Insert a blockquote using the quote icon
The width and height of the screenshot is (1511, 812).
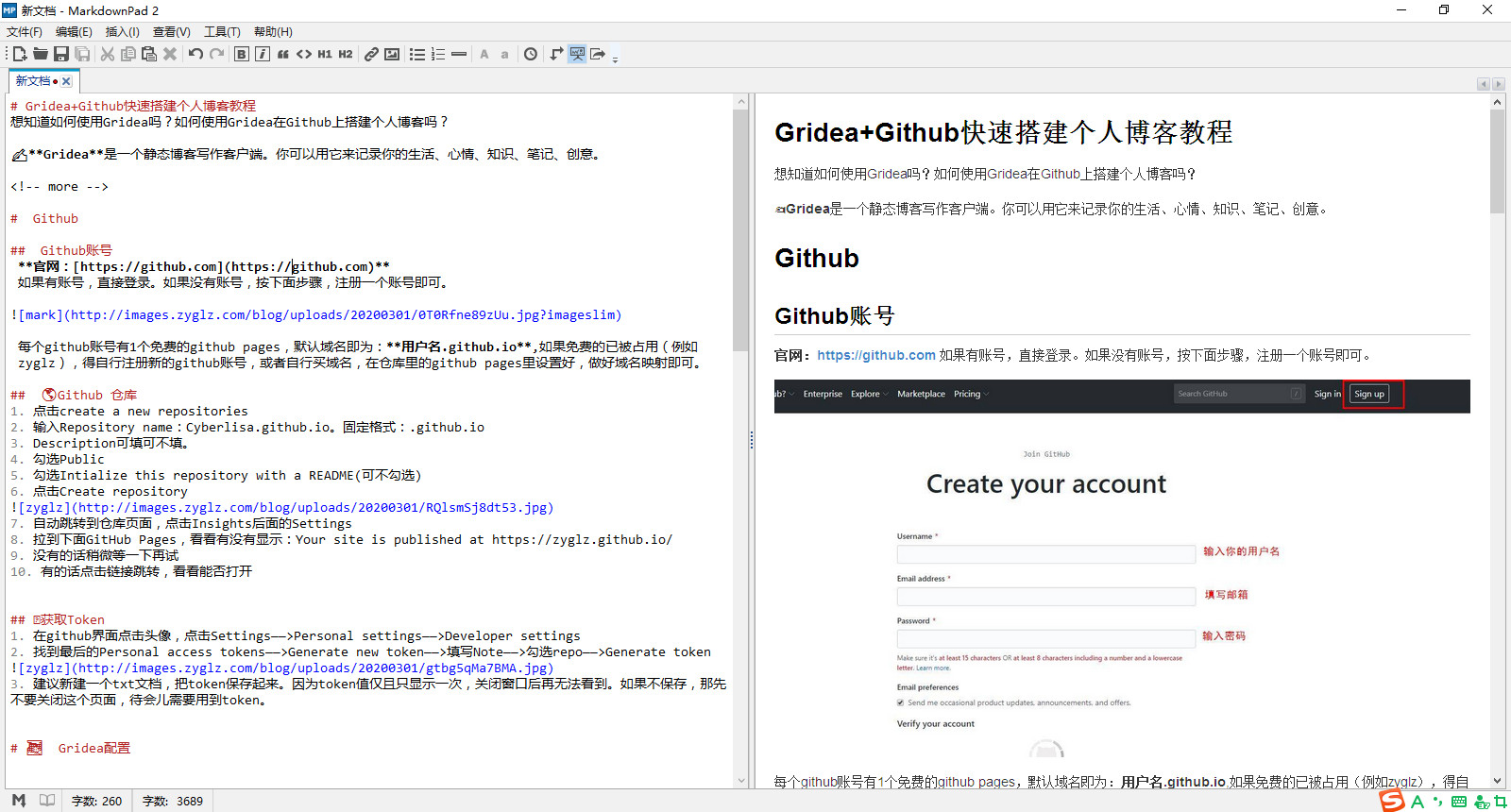point(283,54)
